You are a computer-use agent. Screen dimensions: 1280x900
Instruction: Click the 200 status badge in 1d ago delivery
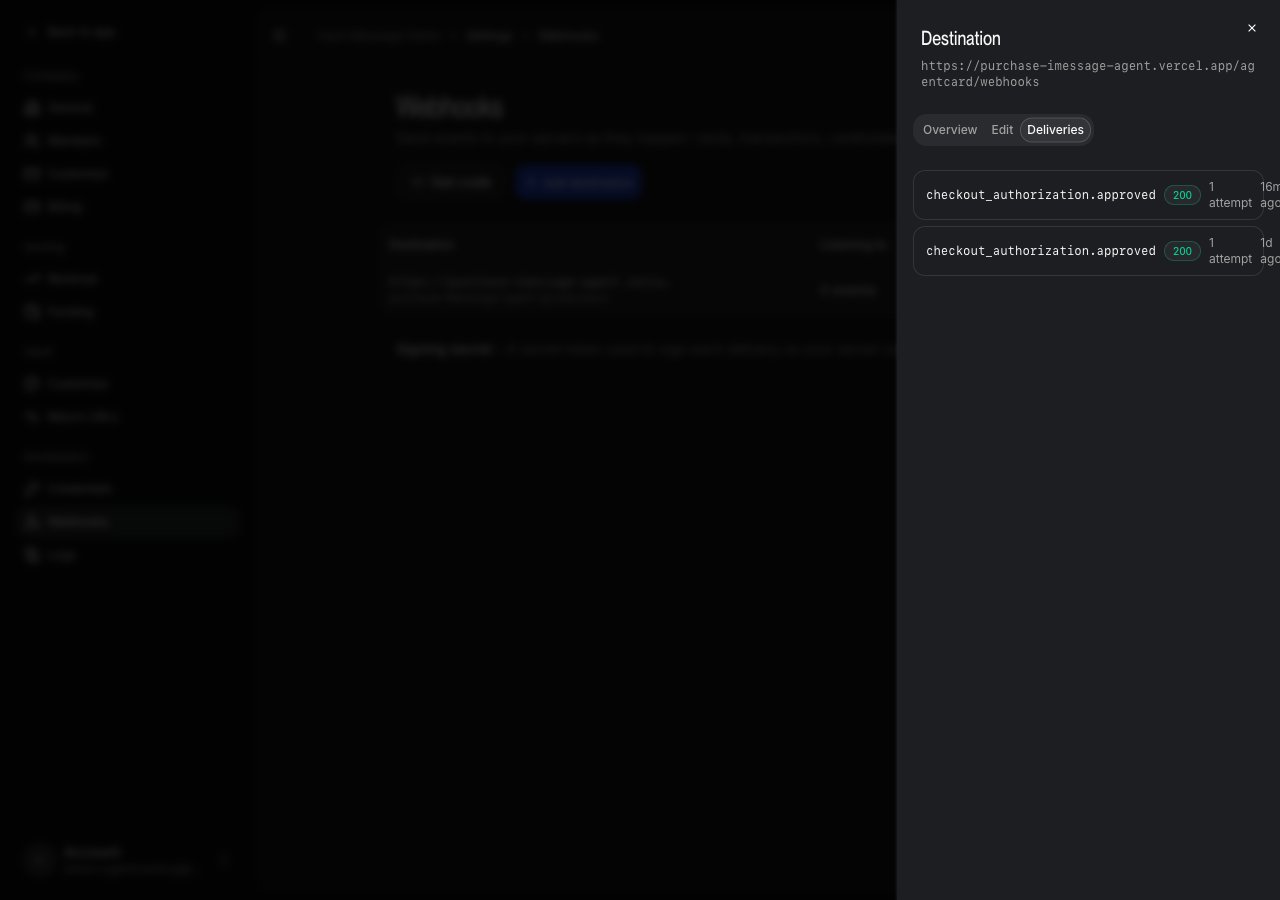(x=1182, y=251)
